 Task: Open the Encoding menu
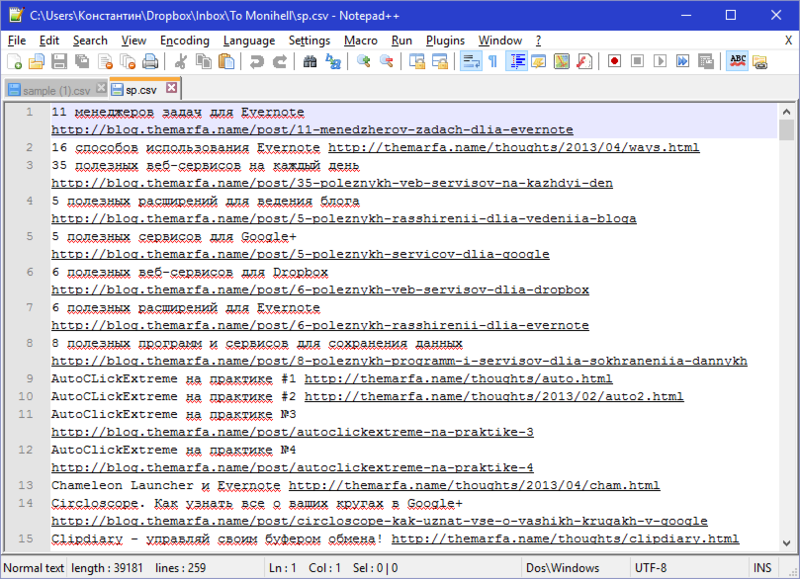pyautogui.click(x=185, y=40)
